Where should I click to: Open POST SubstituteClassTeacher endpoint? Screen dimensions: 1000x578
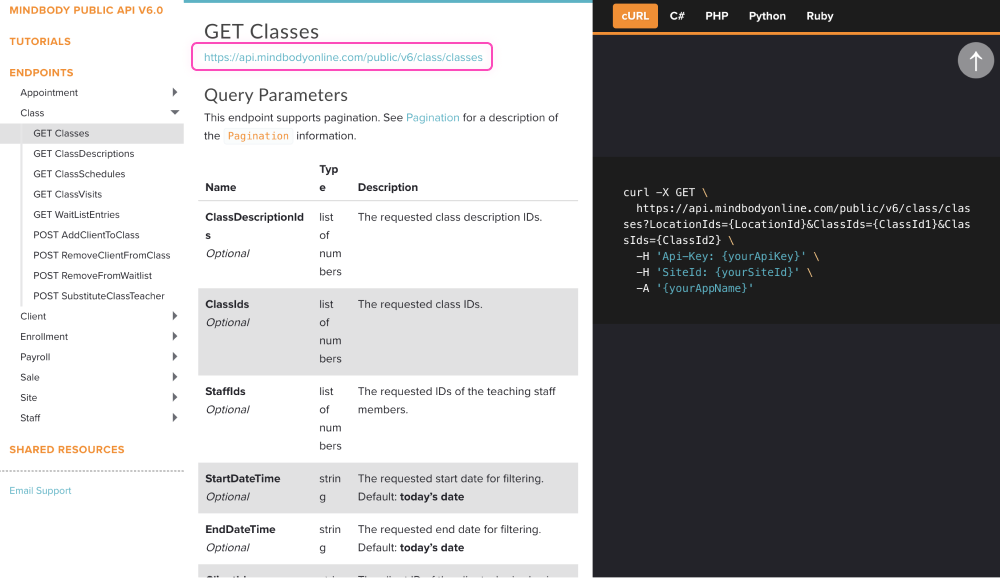(98, 296)
